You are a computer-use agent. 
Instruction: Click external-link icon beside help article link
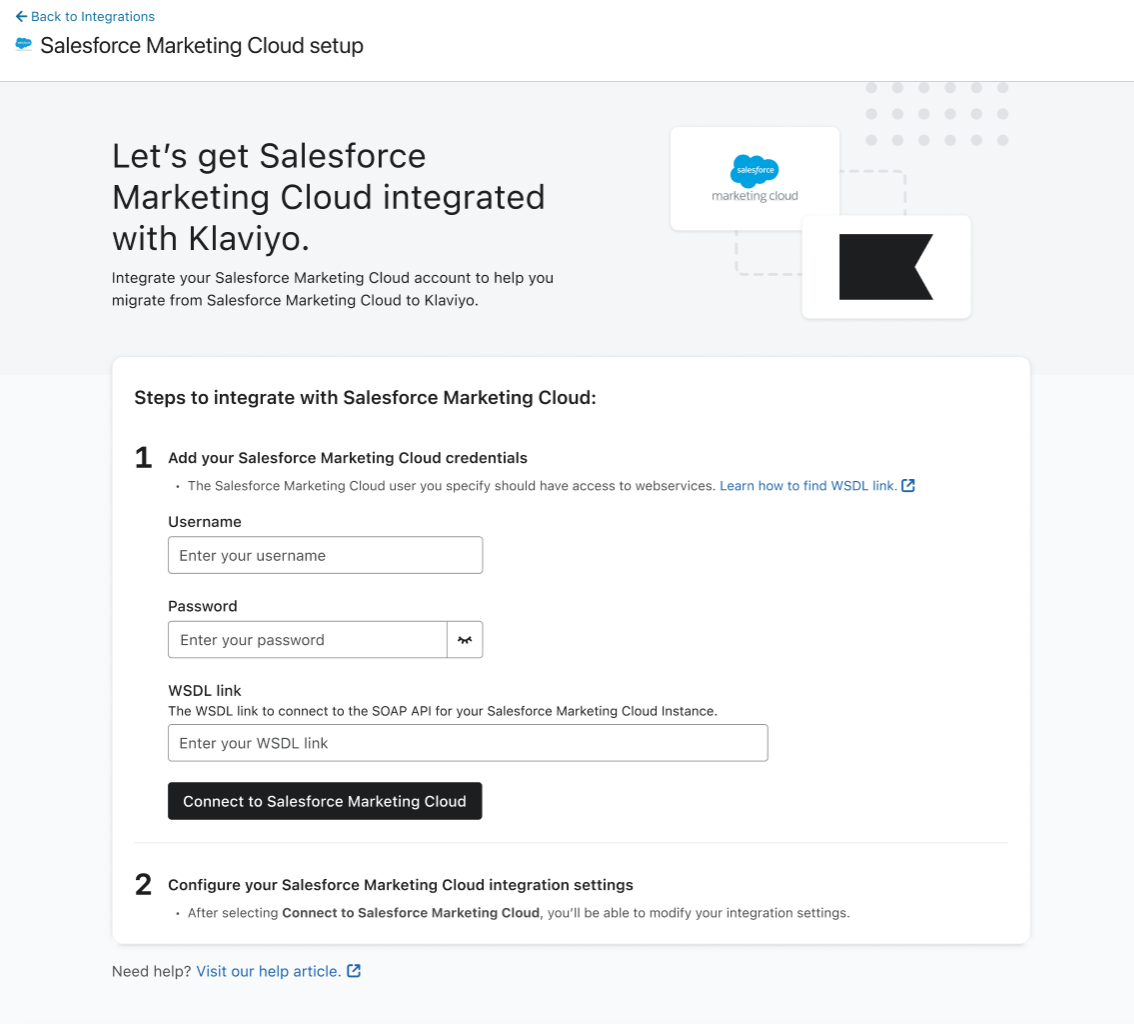click(354, 971)
